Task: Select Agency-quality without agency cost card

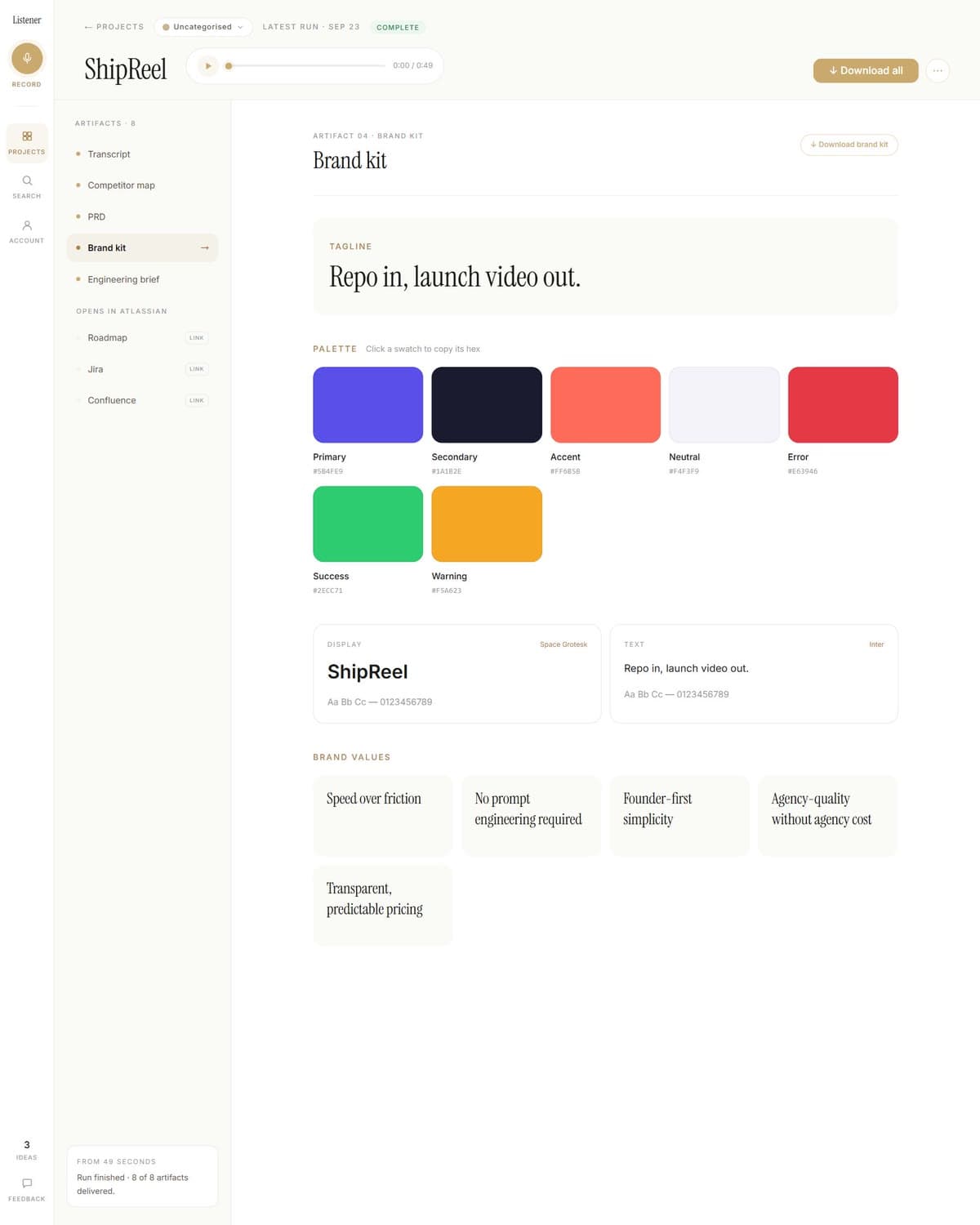Action: click(828, 816)
